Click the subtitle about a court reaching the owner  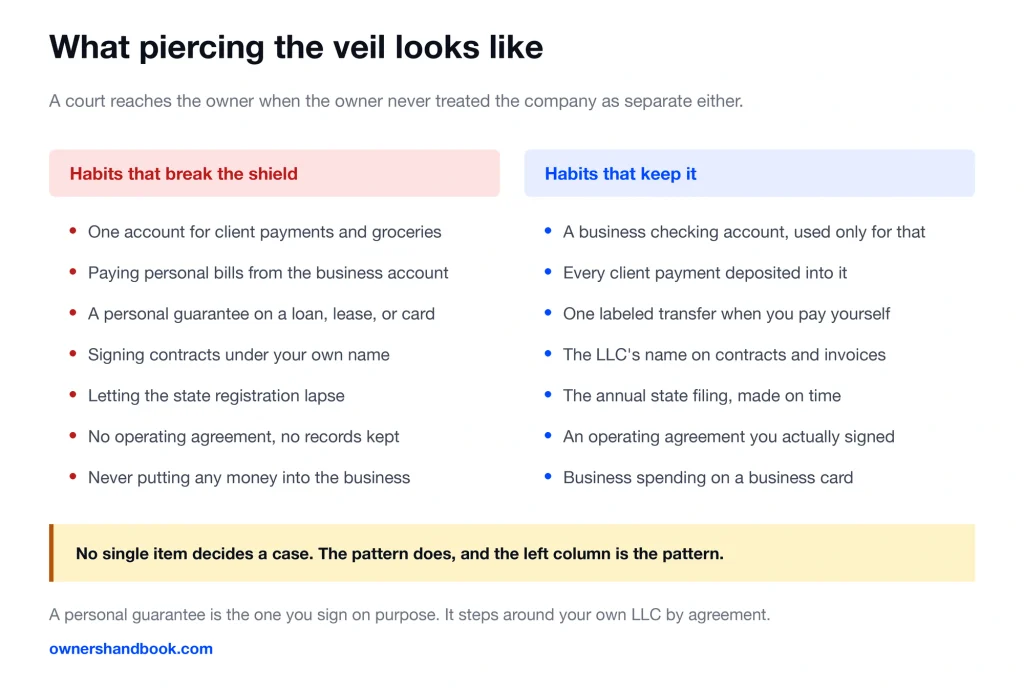(x=396, y=101)
